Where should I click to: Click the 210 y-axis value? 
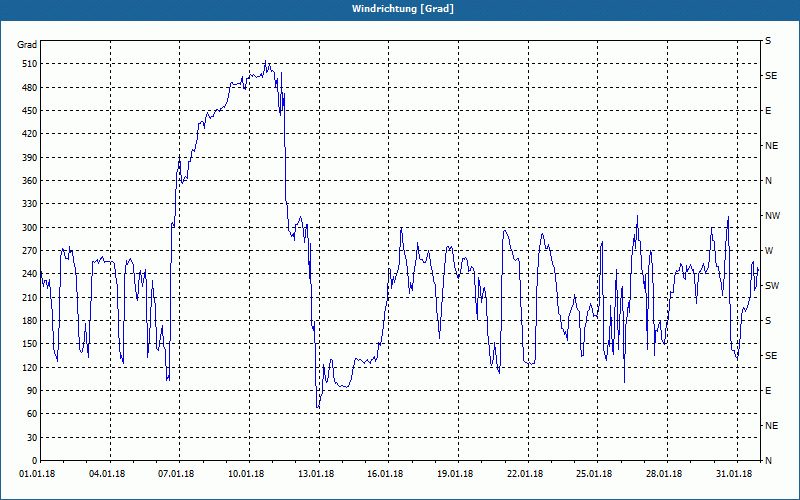click(30, 297)
